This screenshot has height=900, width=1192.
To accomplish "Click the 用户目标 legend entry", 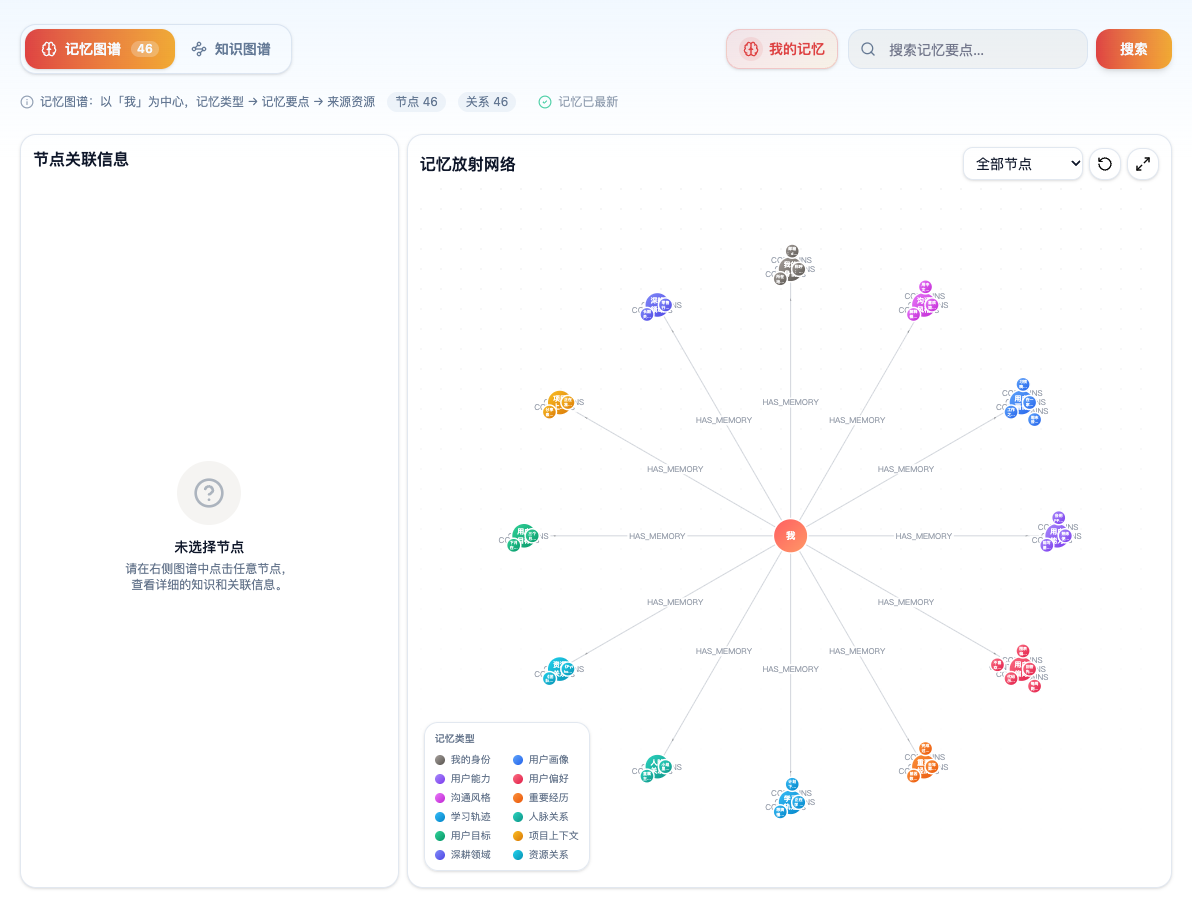I will (463, 835).
